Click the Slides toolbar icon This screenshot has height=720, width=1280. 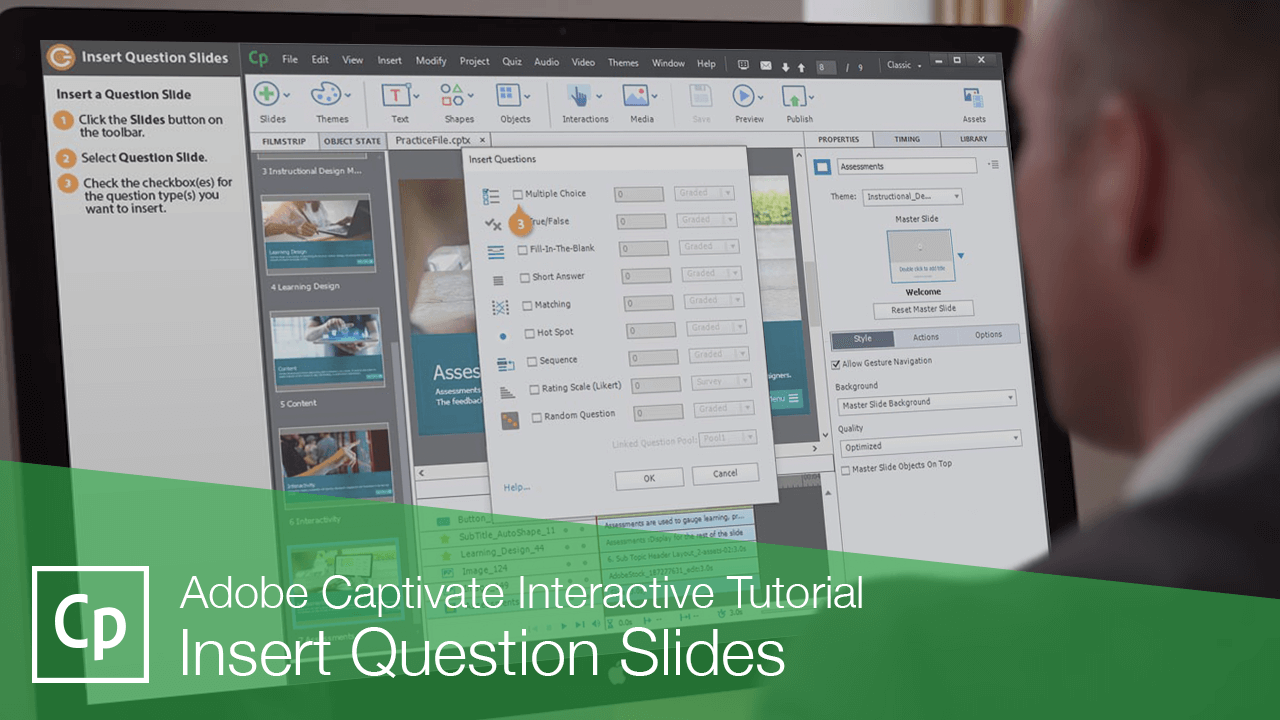[269, 95]
